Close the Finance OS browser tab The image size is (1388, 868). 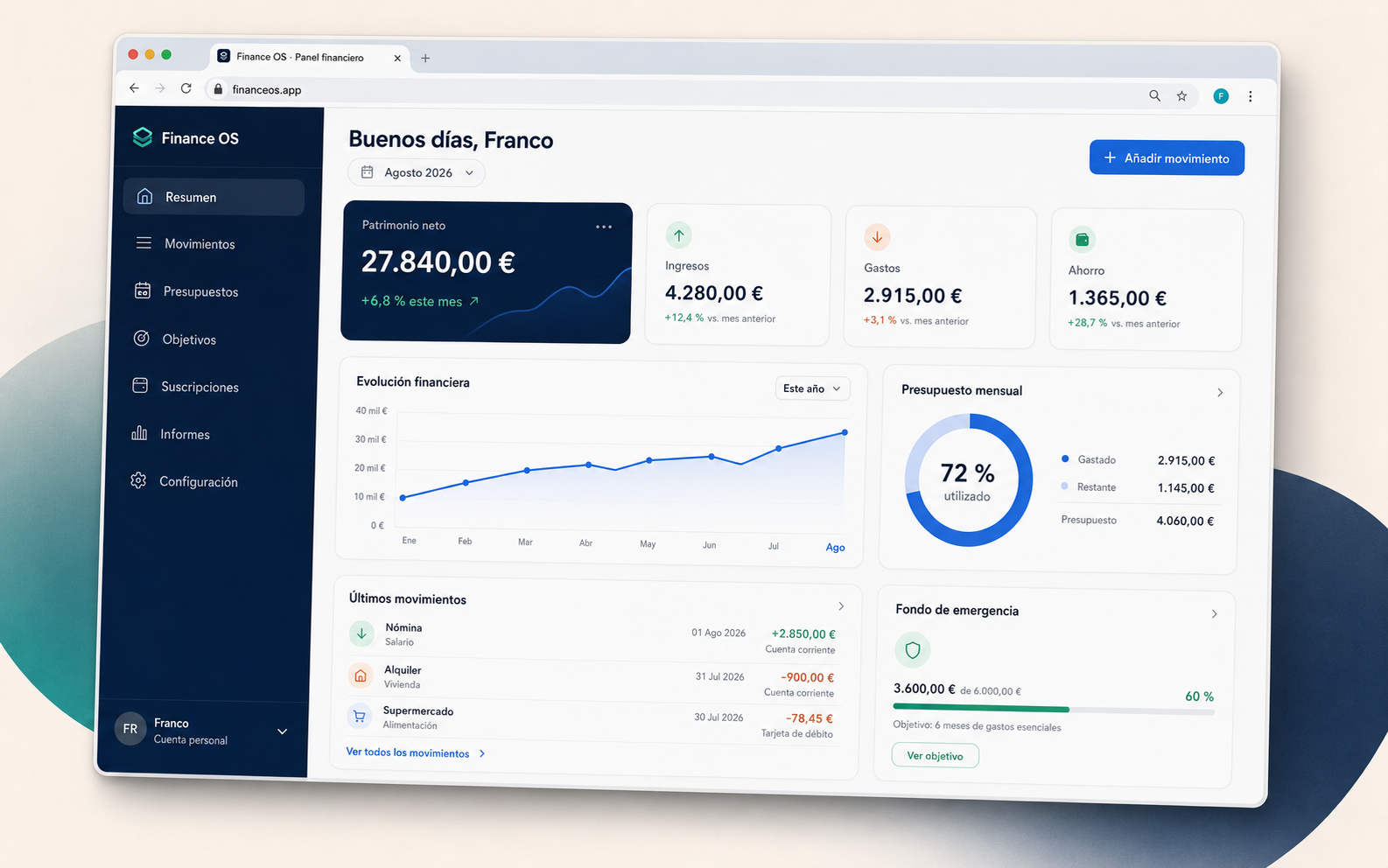397,58
